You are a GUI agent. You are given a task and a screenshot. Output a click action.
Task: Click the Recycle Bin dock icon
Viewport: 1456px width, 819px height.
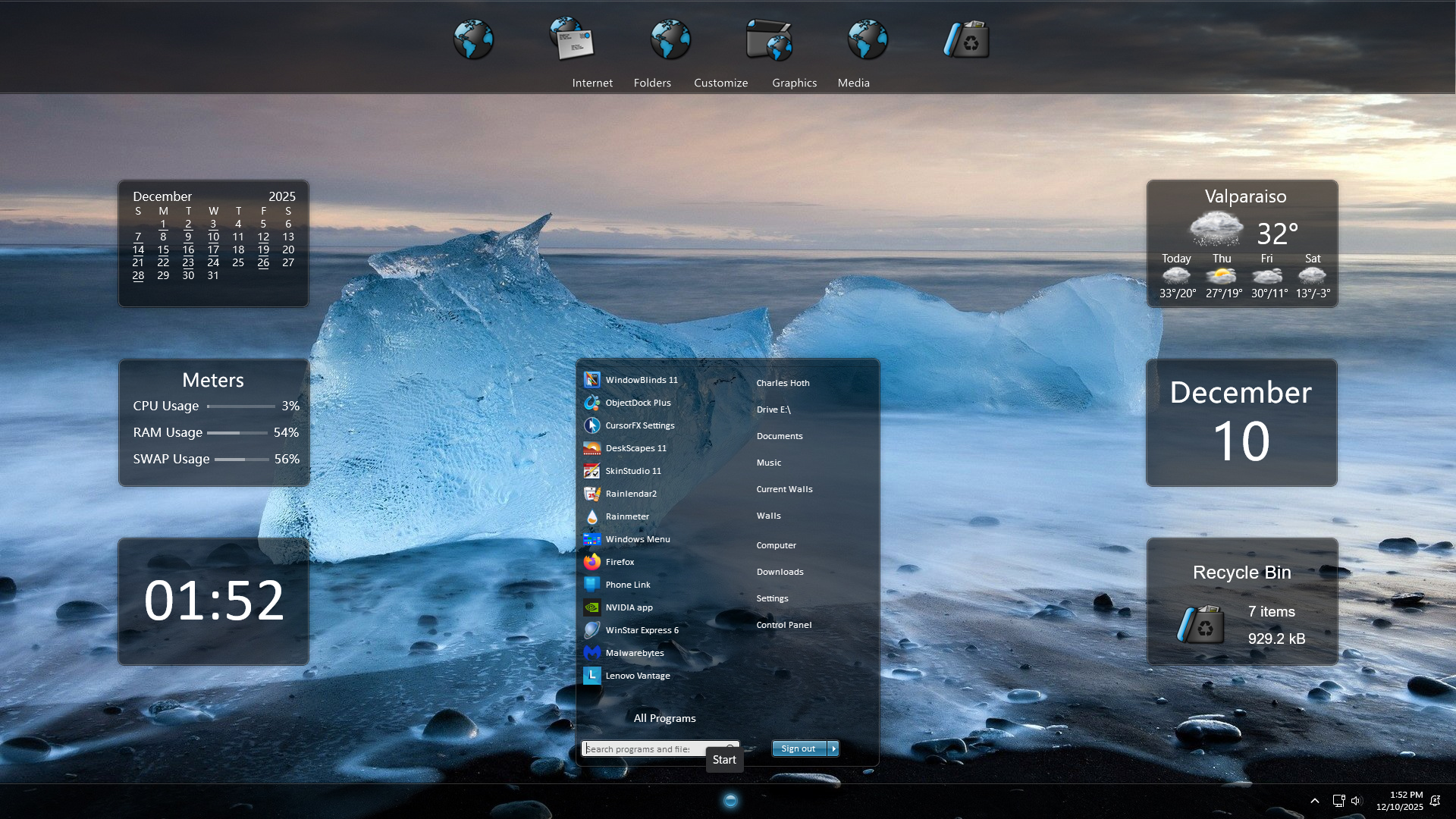(x=966, y=39)
